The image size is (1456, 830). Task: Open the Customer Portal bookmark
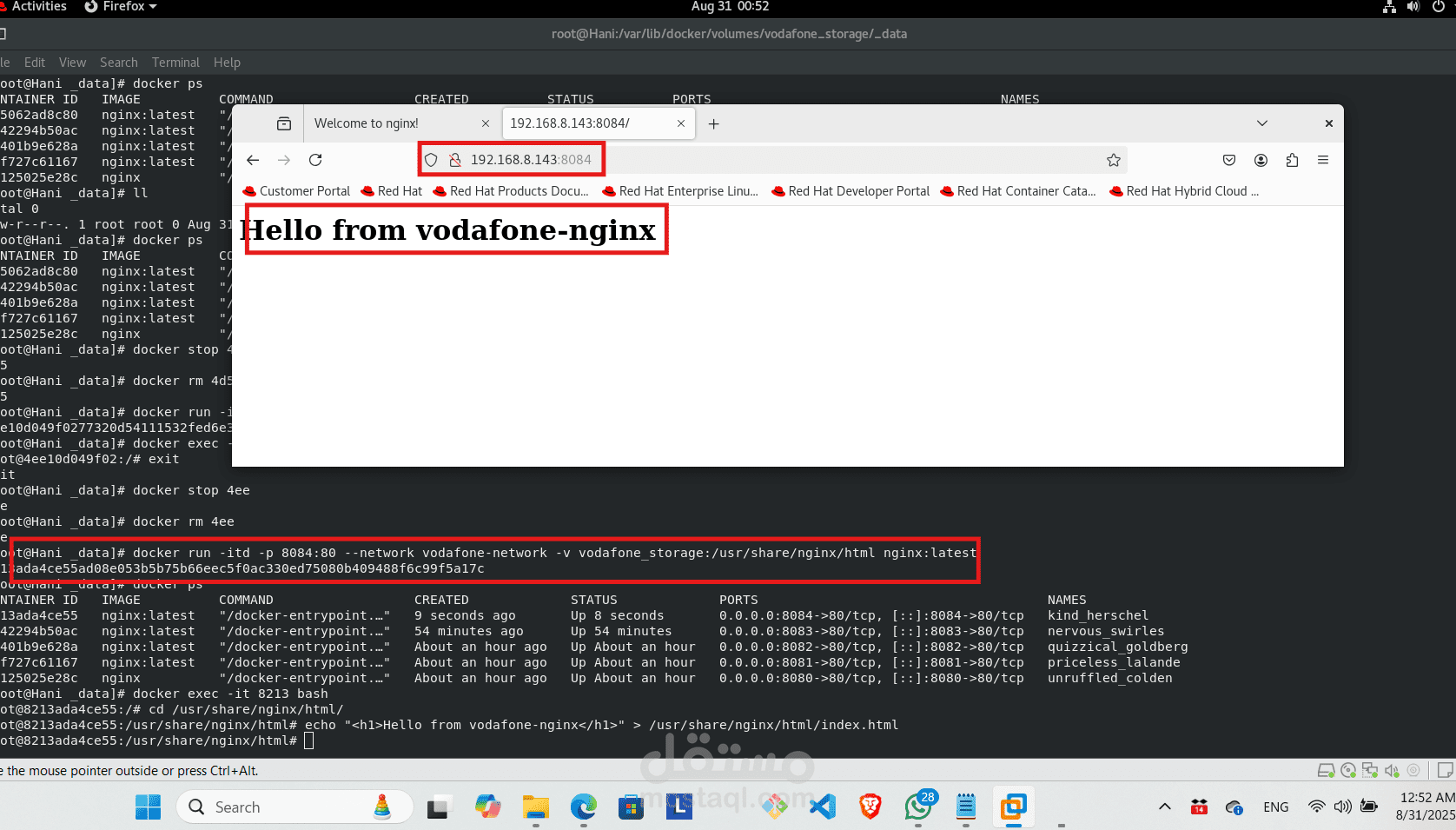tap(296, 191)
